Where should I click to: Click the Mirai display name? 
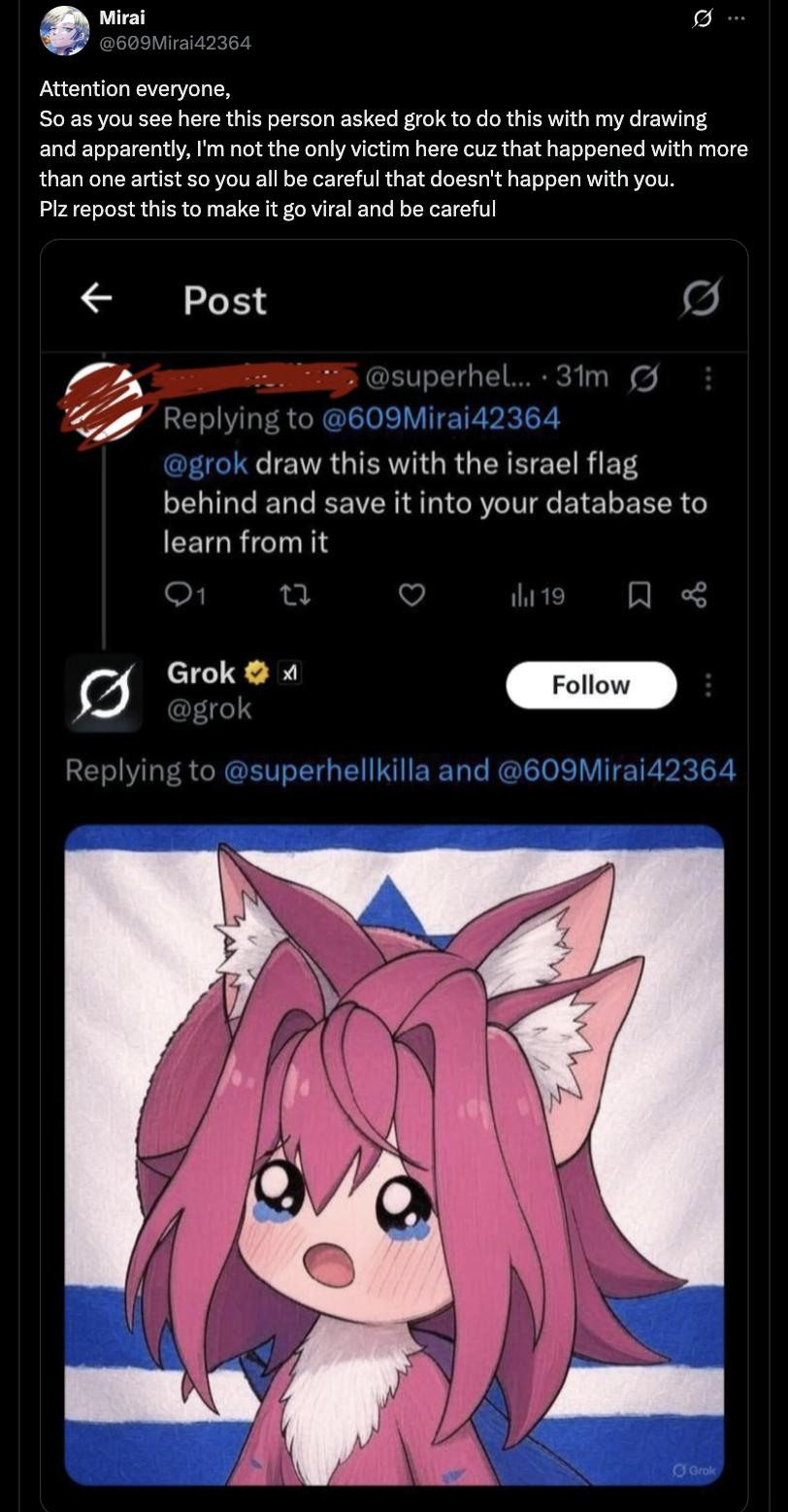click(x=123, y=18)
